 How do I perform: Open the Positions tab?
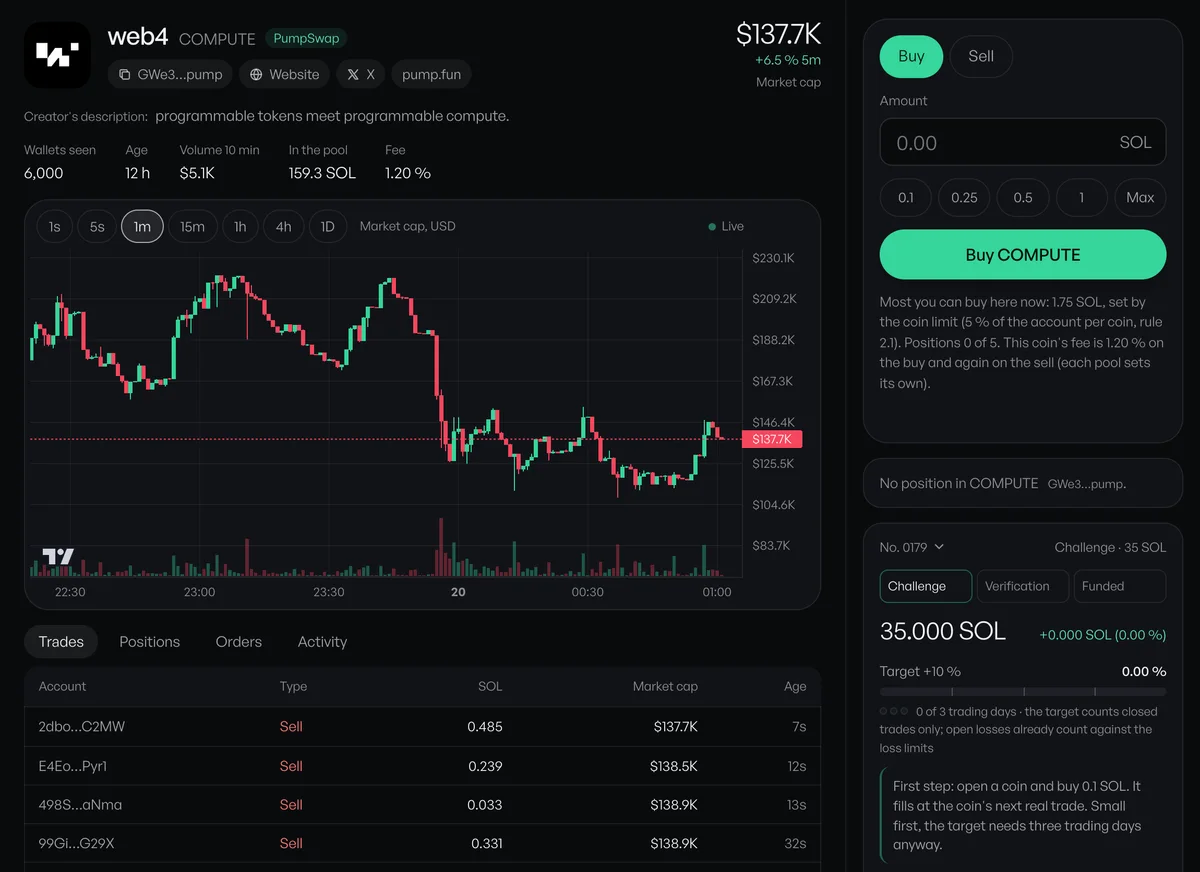pos(150,642)
